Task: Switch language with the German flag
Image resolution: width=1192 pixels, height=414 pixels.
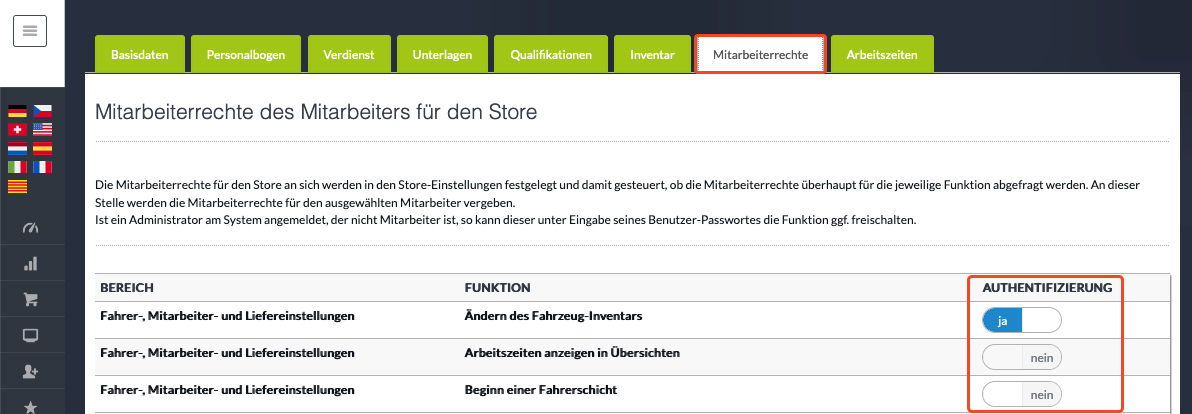Action: (x=17, y=111)
